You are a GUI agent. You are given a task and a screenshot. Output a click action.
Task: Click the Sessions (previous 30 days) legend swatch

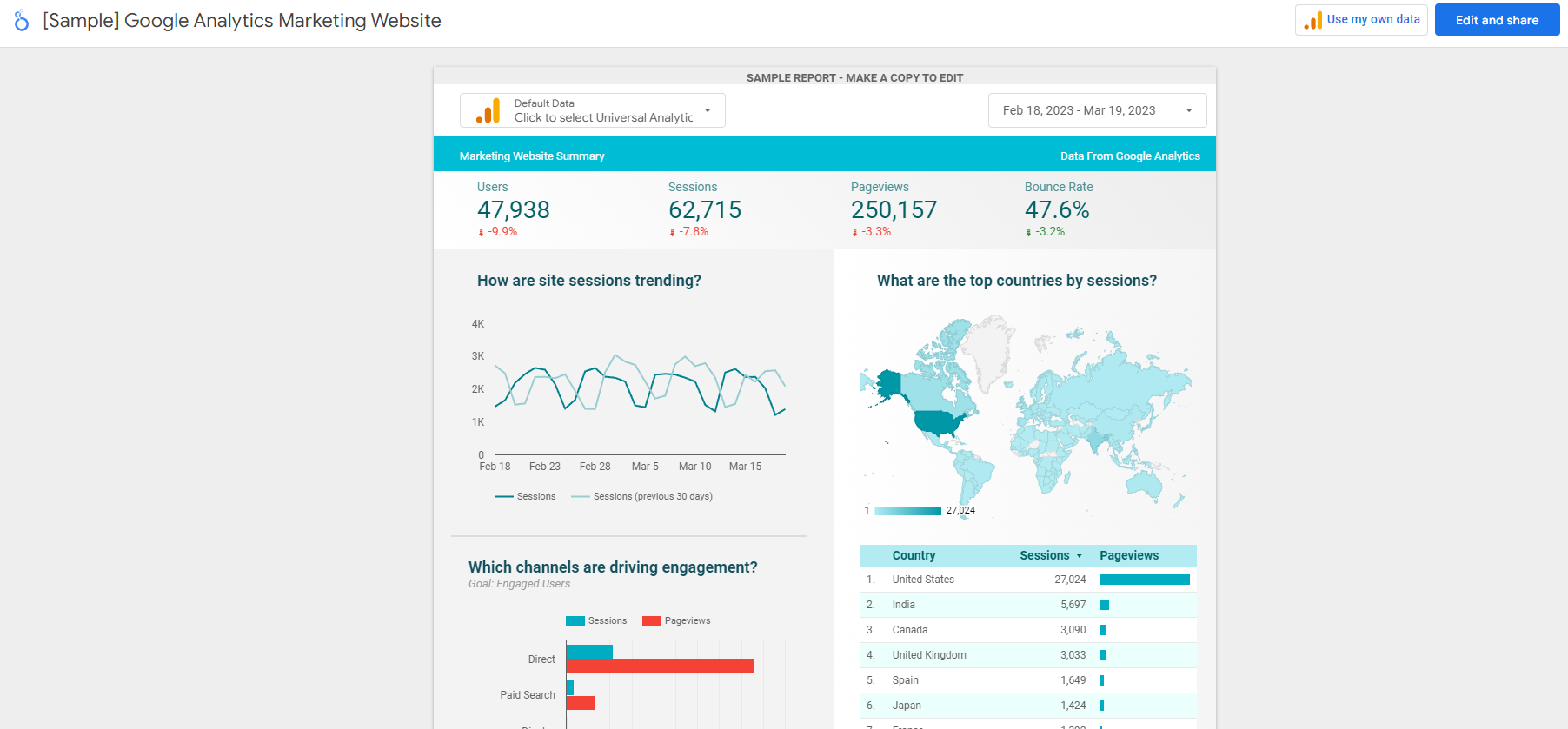coord(581,497)
